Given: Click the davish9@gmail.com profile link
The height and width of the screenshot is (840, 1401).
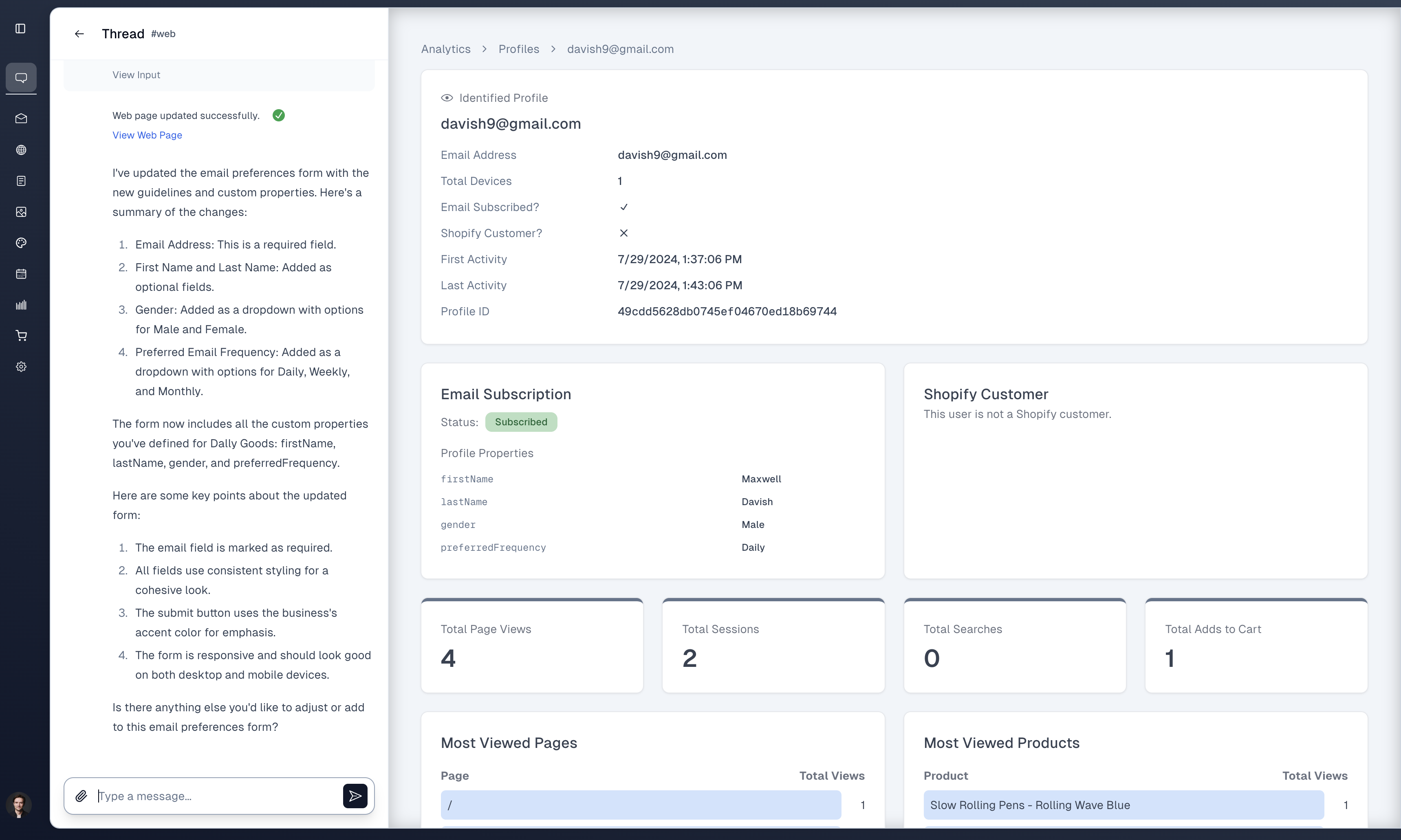Looking at the screenshot, I should (x=620, y=49).
